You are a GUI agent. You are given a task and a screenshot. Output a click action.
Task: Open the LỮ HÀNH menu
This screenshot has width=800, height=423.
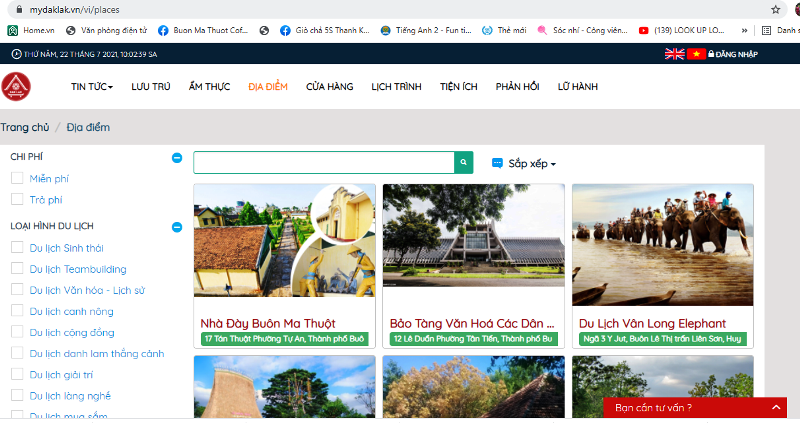(578, 87)
